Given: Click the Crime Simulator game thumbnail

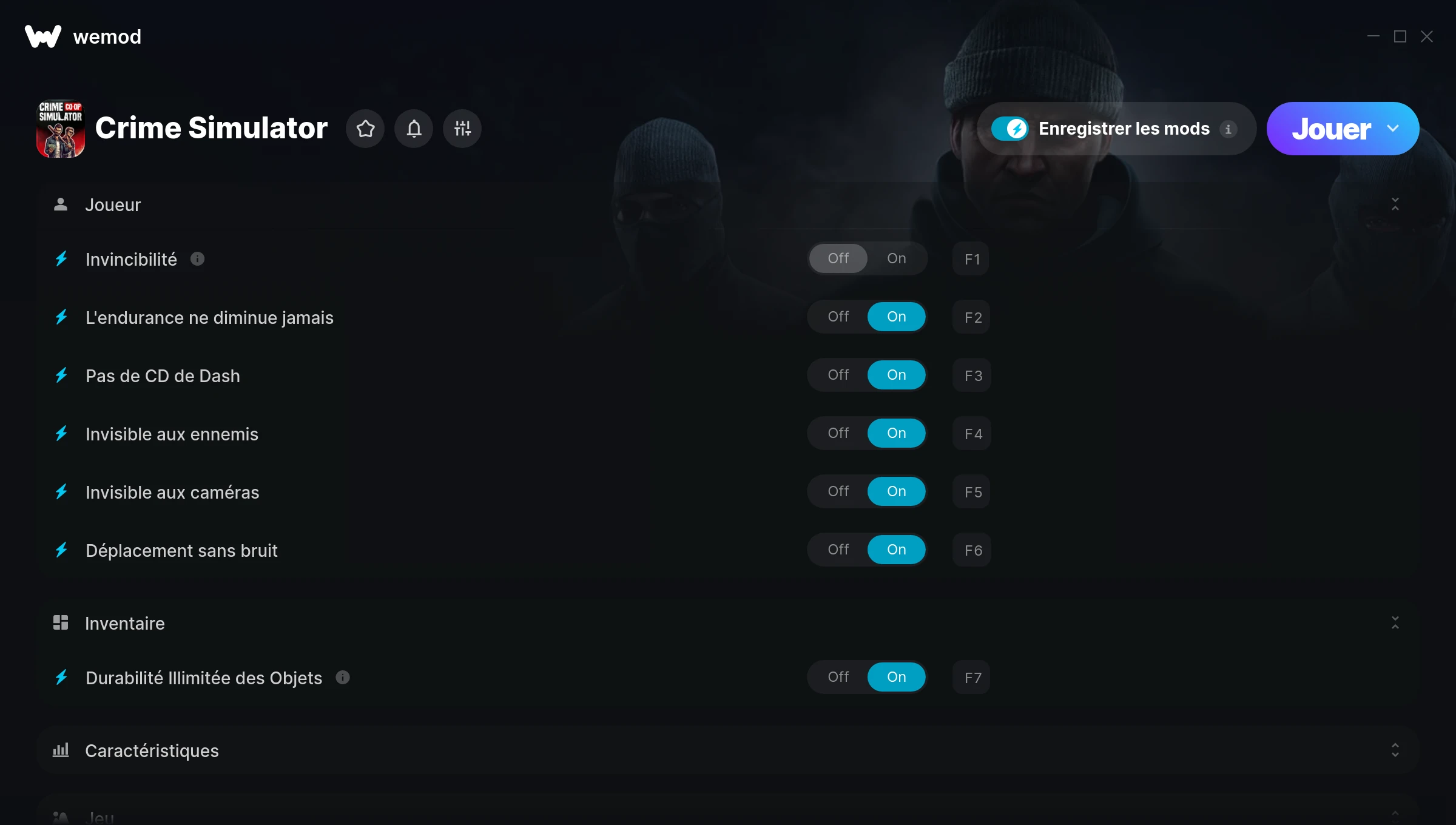Looking at the screenshot, I should 61,129.
